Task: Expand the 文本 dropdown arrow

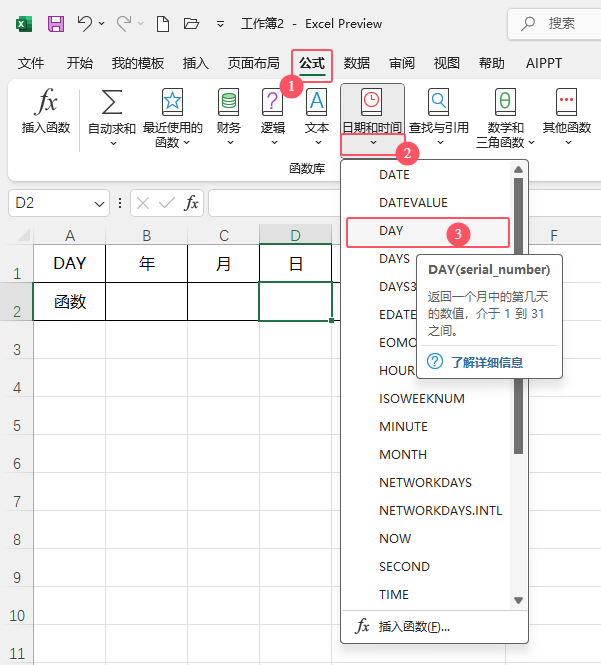Action: (319, 142)
